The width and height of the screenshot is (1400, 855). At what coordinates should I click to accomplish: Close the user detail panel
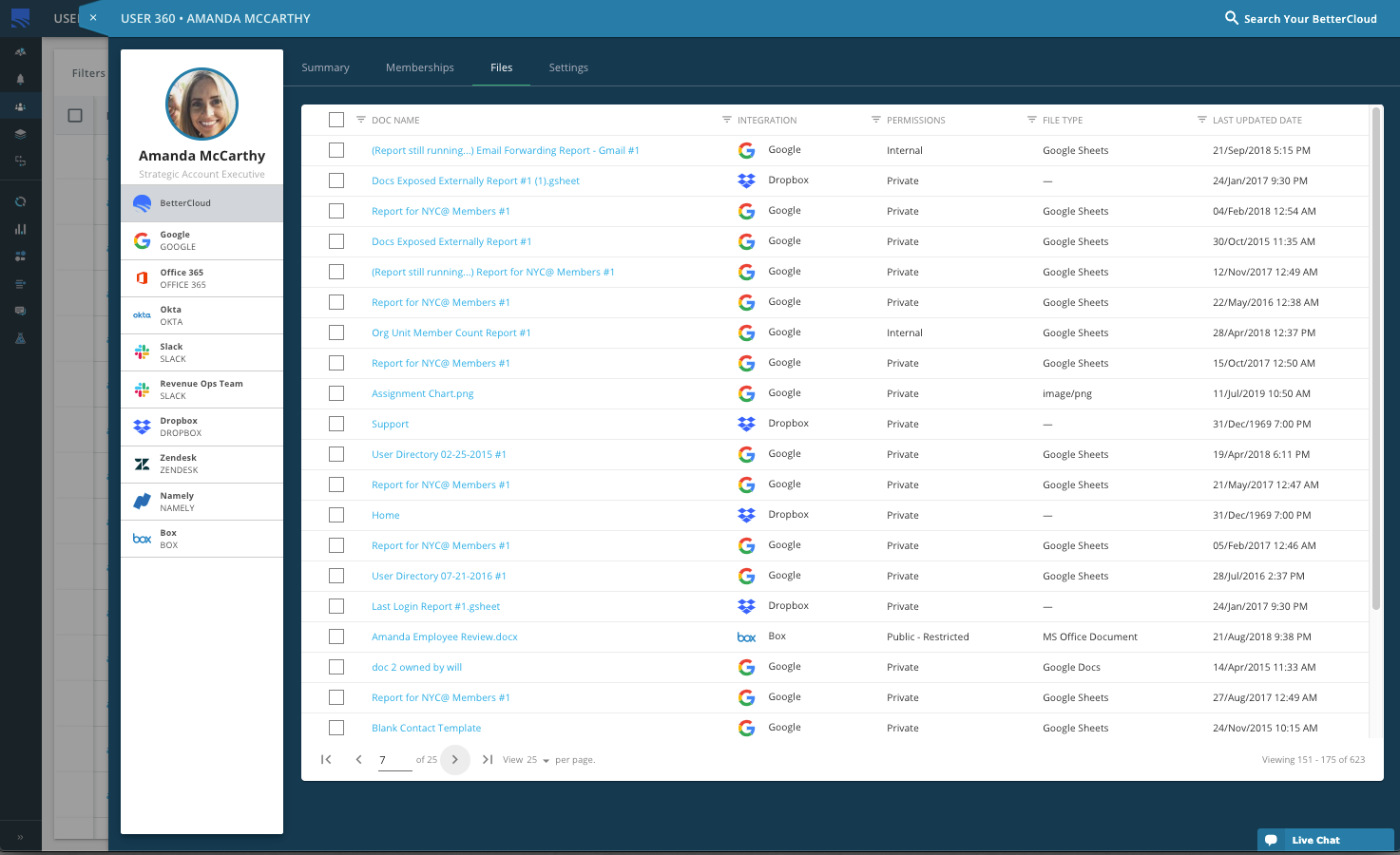coord(93,18)
